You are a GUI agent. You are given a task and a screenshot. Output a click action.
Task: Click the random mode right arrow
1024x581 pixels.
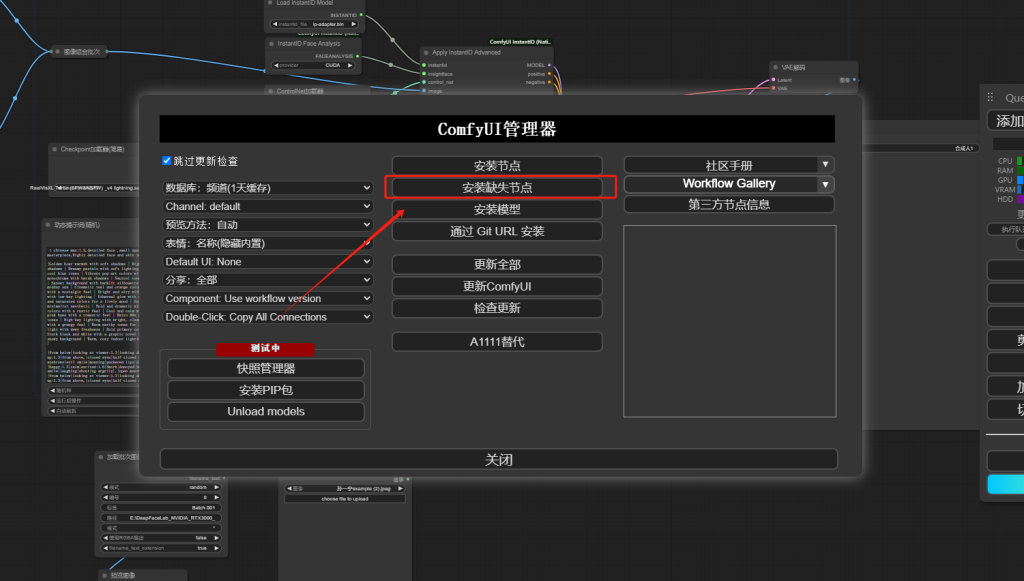click(x=217, y=487)
